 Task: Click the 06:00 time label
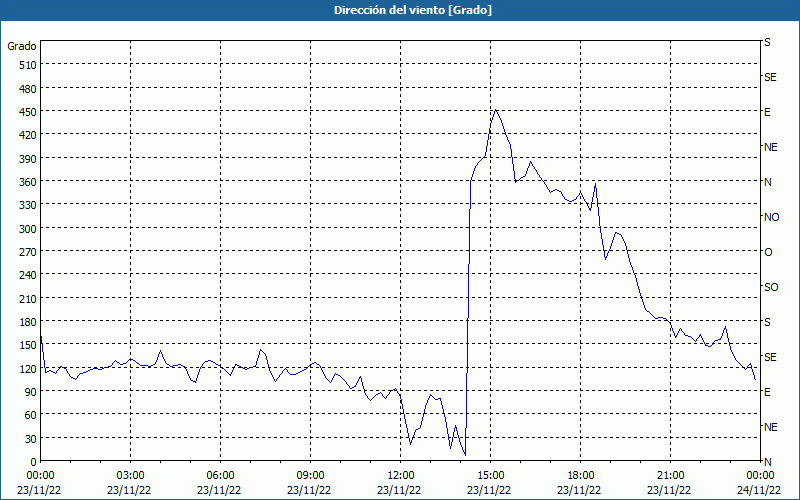click(x=220, y=476)
